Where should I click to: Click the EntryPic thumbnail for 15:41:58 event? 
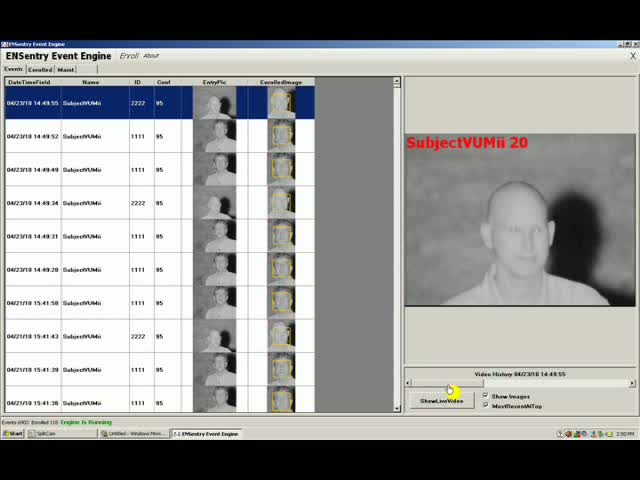click(x=215, y=303)
